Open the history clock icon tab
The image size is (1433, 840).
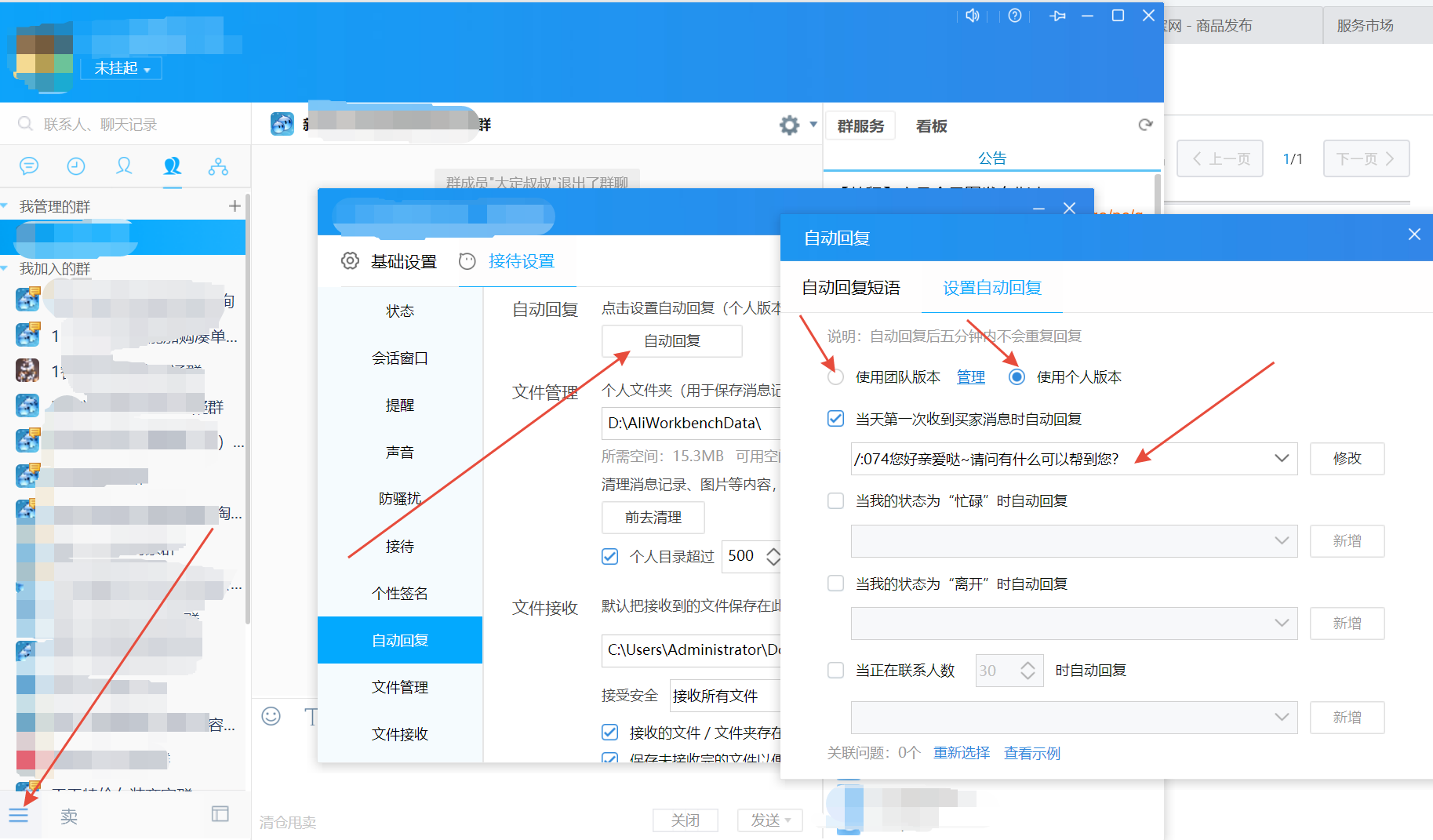76,166
